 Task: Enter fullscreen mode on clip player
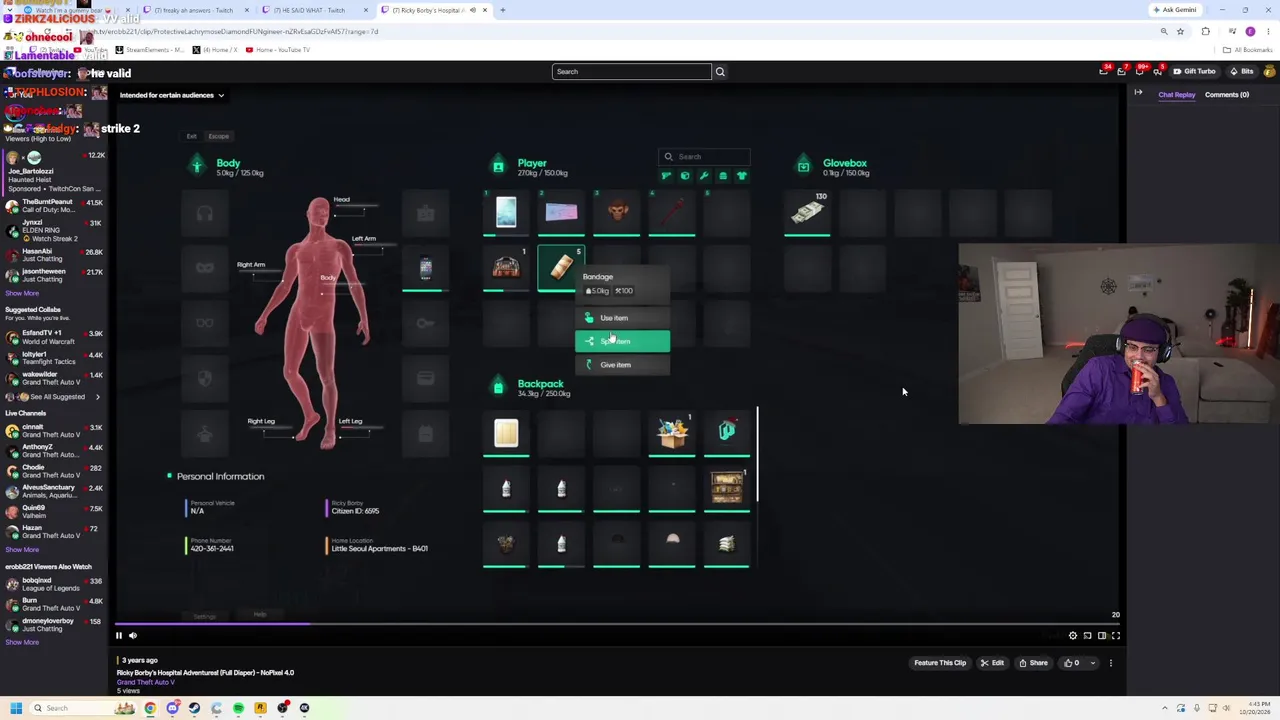click(1116, 635)
